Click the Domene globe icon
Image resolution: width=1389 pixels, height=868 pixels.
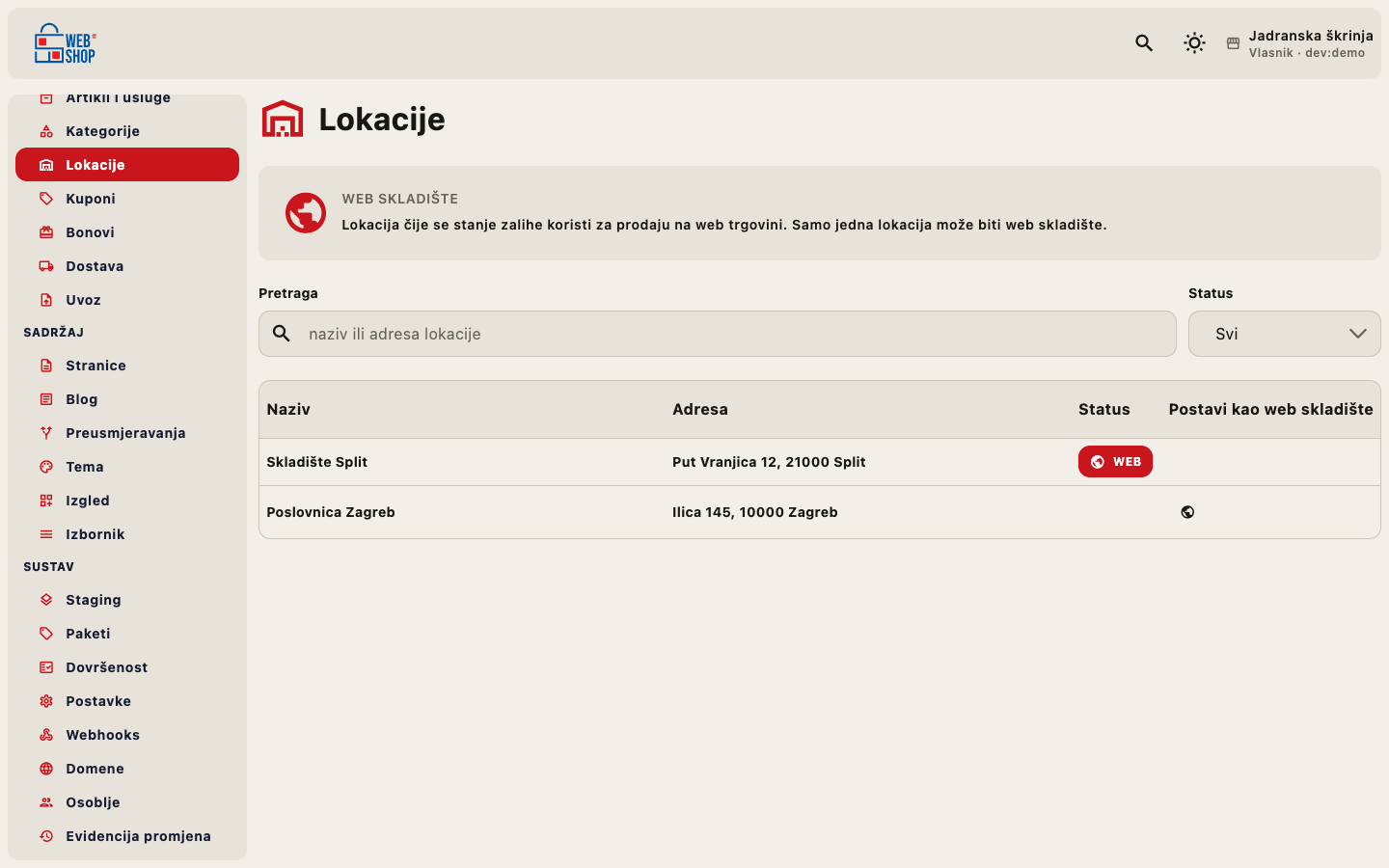[46, 769]
